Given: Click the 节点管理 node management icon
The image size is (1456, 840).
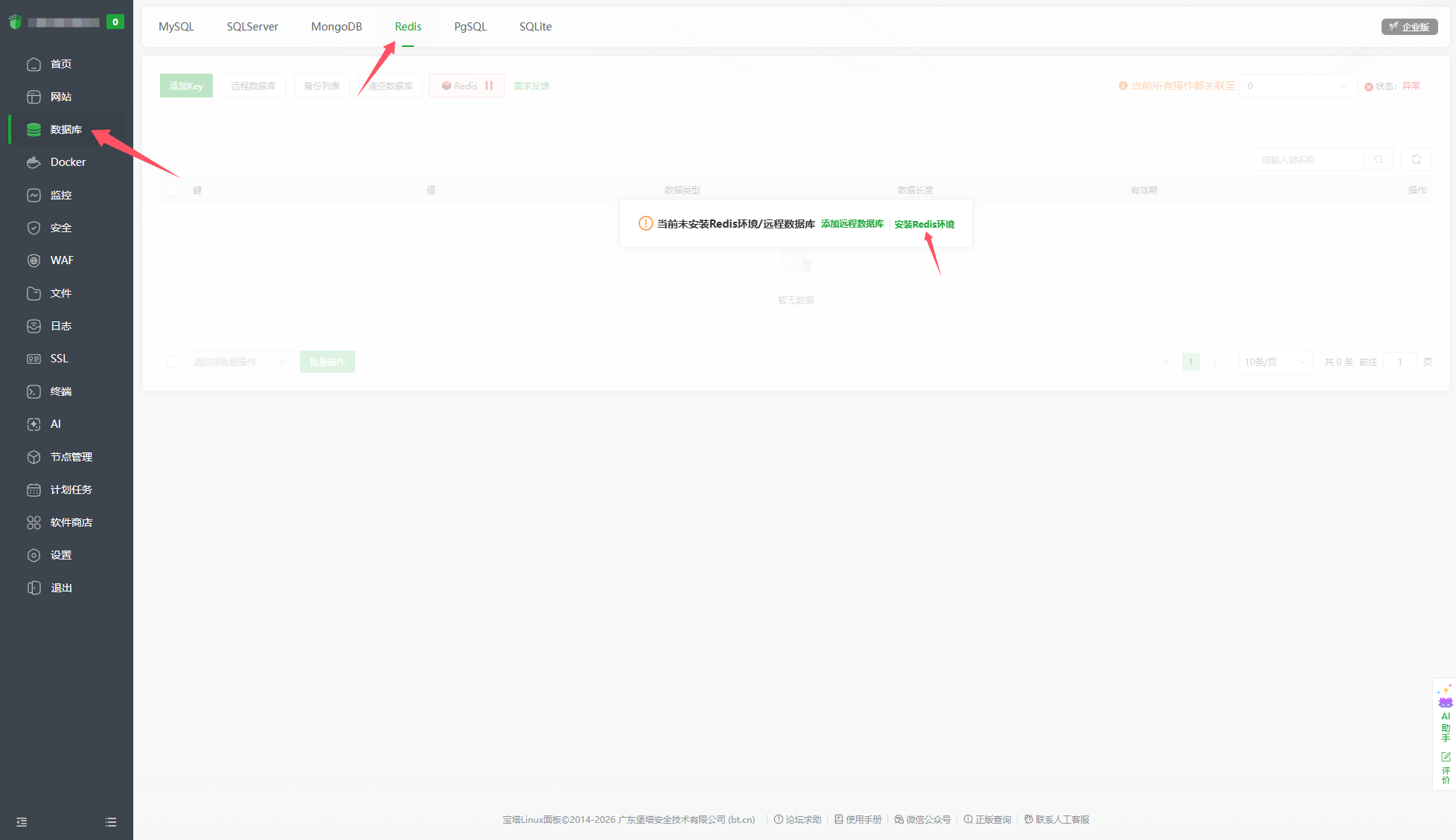Looking at the screenshot, I should click(33, 457).
